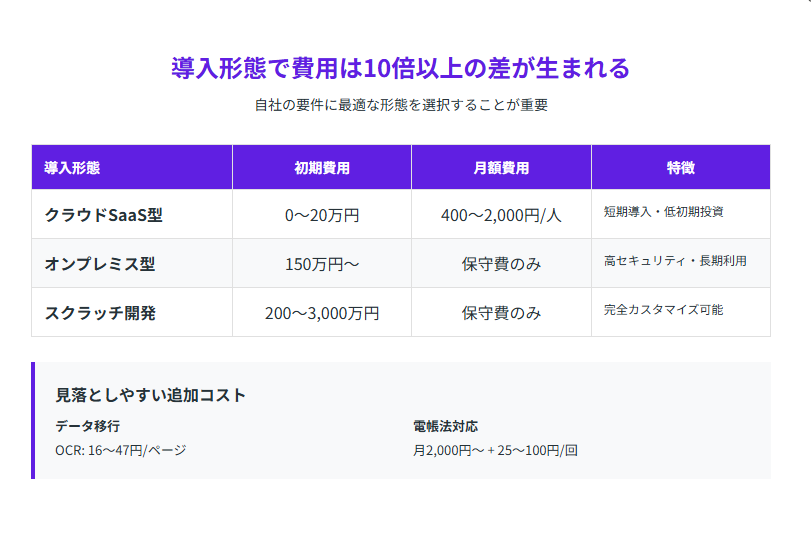Select the 見落としやすい追加コスト heading
The width and height of the screenshot is (811, 543).
click(x=150, y=395)
